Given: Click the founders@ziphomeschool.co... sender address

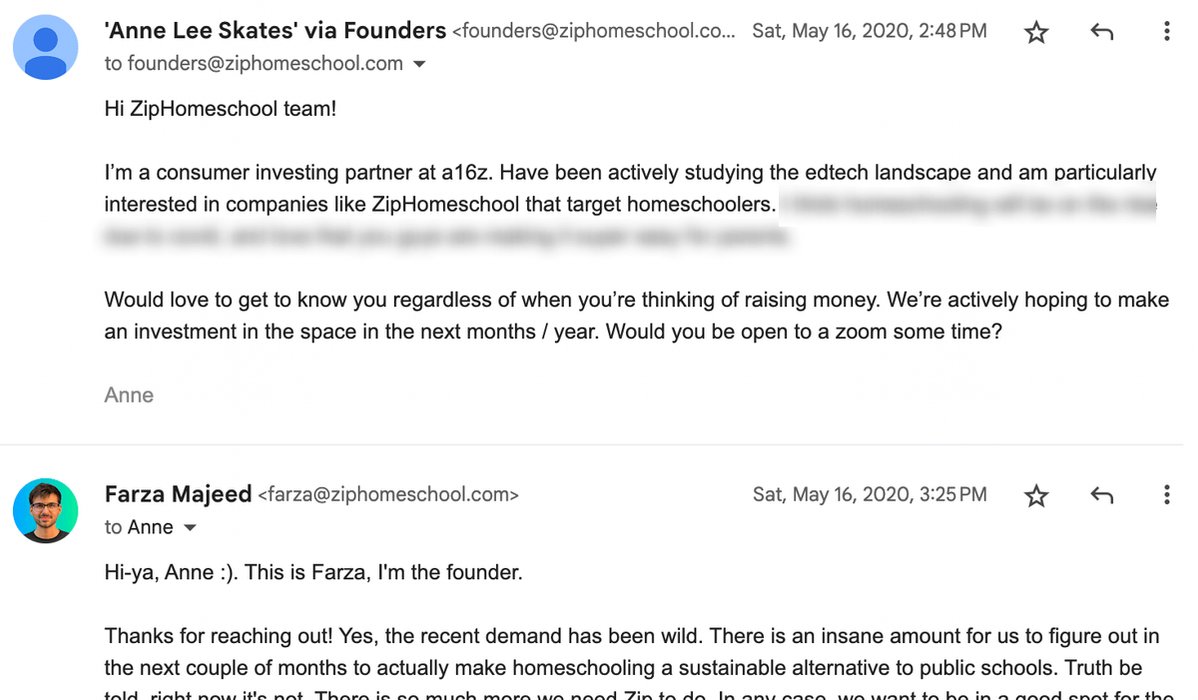Looking at the screenshot, I should click(x=594, y=31).
